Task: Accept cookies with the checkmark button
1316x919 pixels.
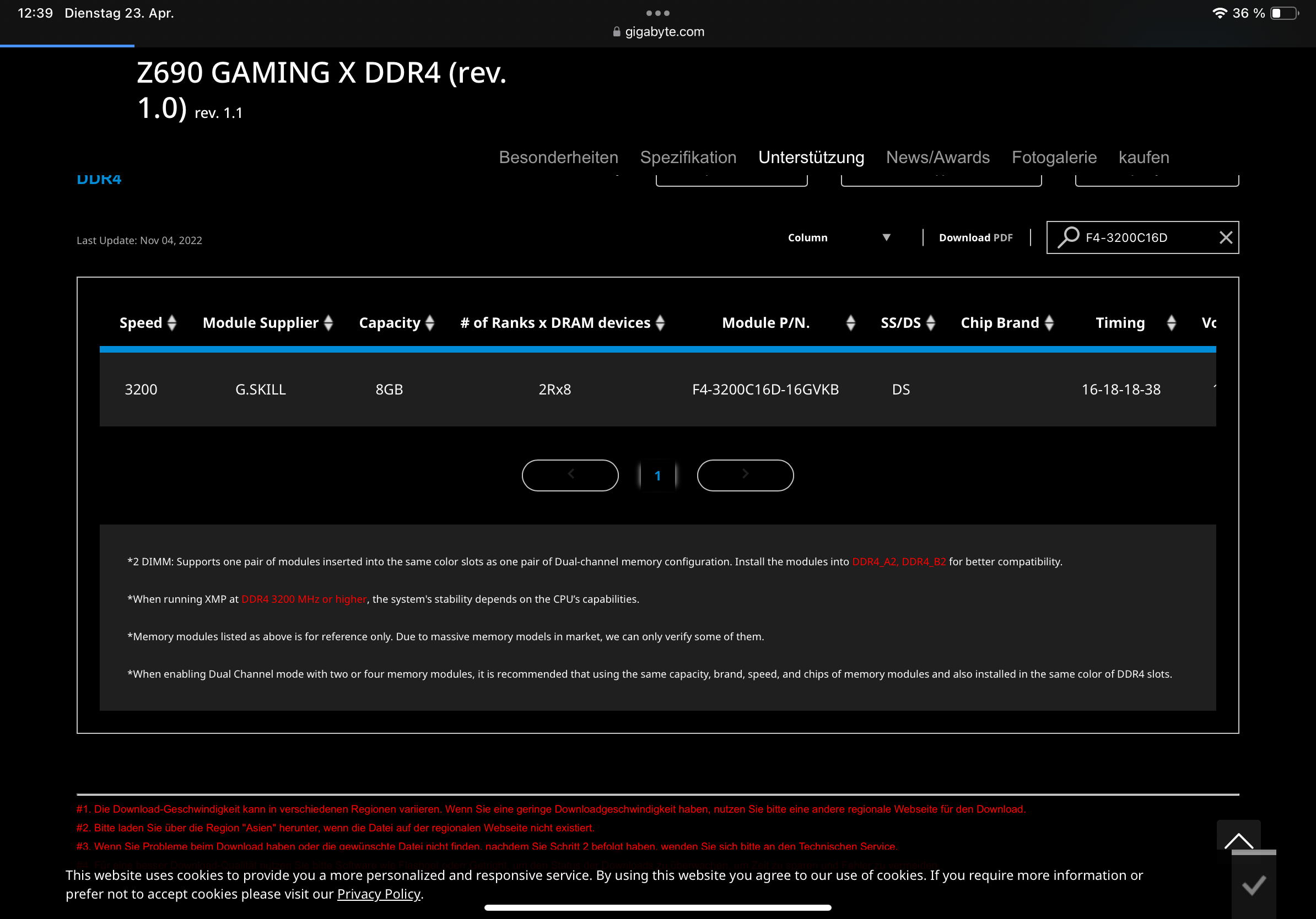Action: tap(1254, 885)
